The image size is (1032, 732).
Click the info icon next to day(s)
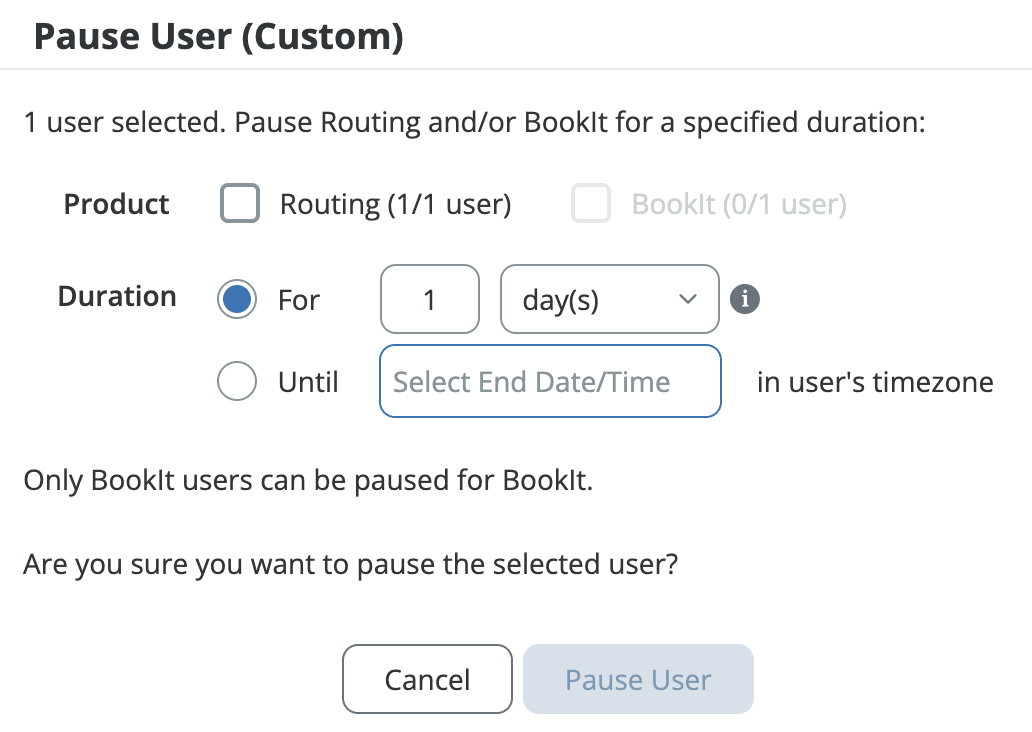point(745,299)
